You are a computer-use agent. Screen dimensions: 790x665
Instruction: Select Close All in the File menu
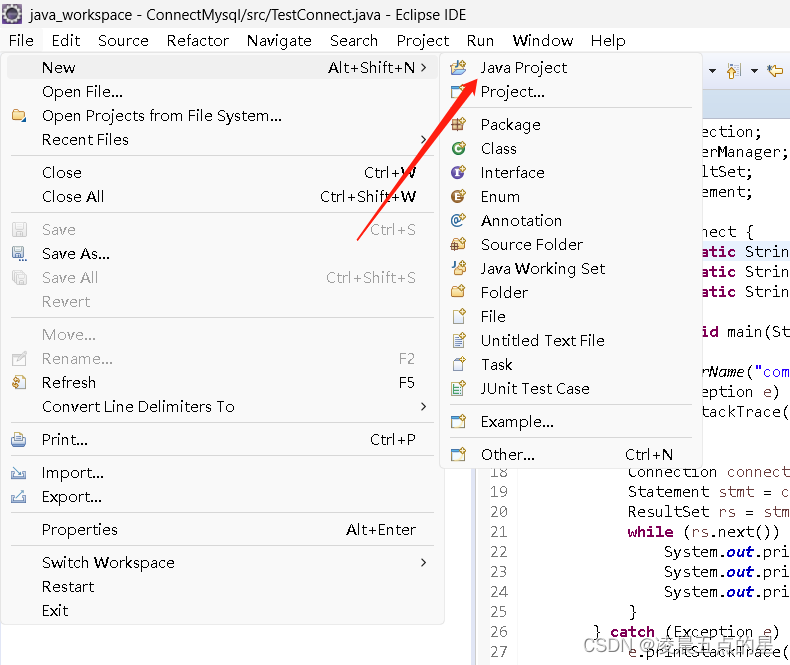click(x=220, y=196)
